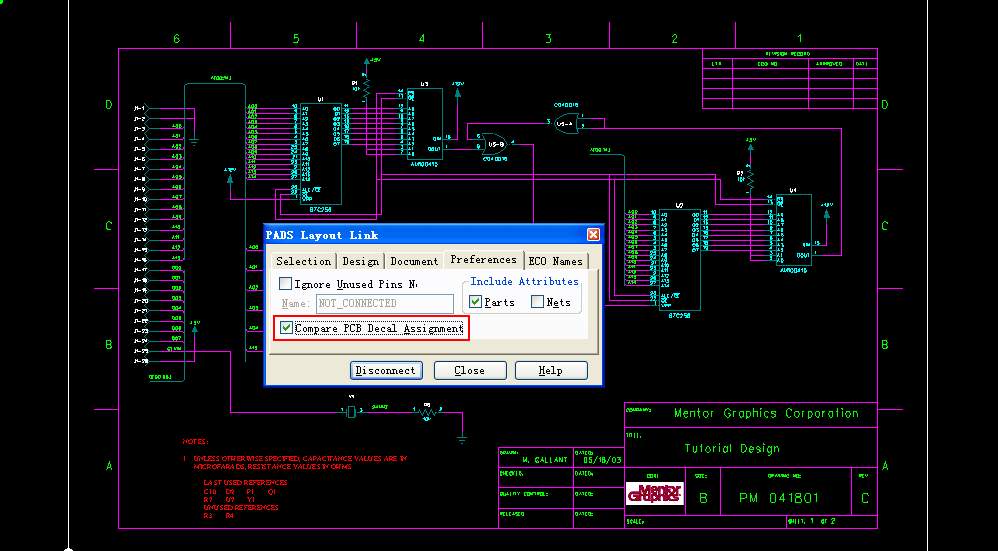Open the Document tab
This screenshot has height=551, width=998.
pyautogui.click(x=414, y=261)
